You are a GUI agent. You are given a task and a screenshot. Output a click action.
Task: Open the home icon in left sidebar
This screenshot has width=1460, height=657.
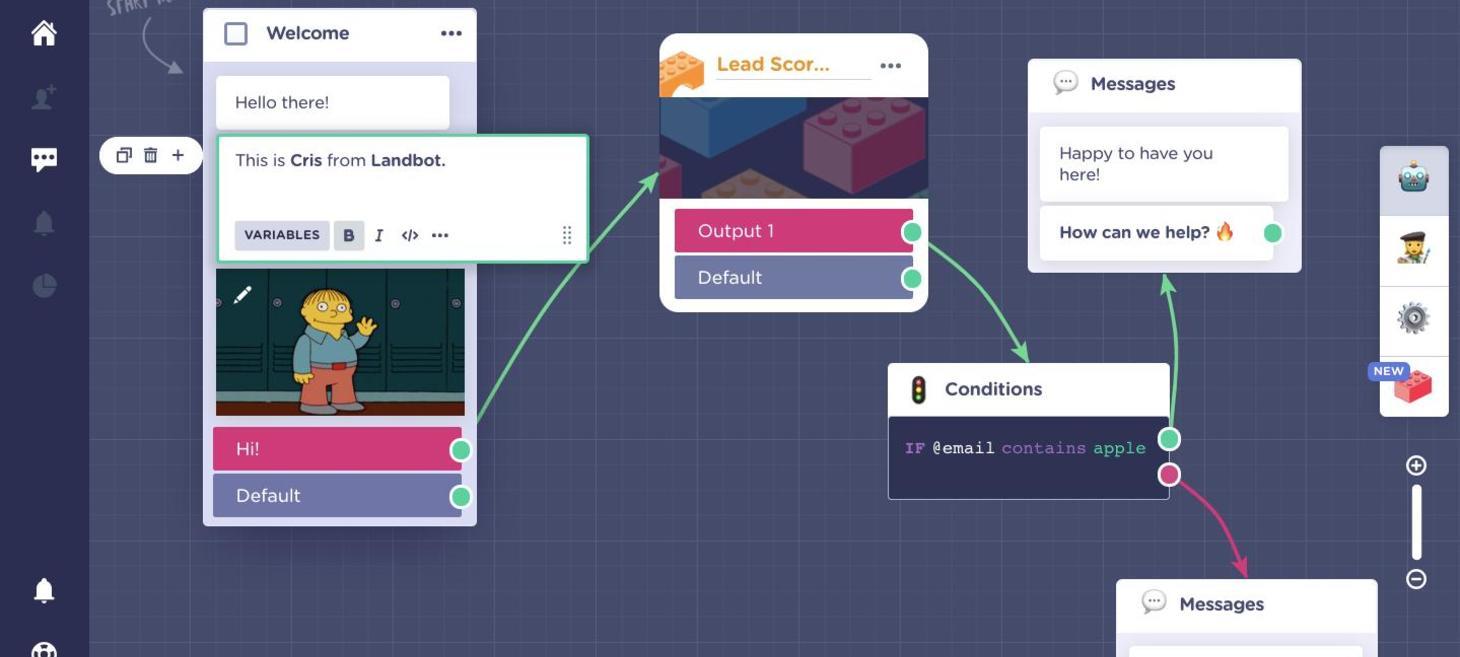(x=44, y=33)
